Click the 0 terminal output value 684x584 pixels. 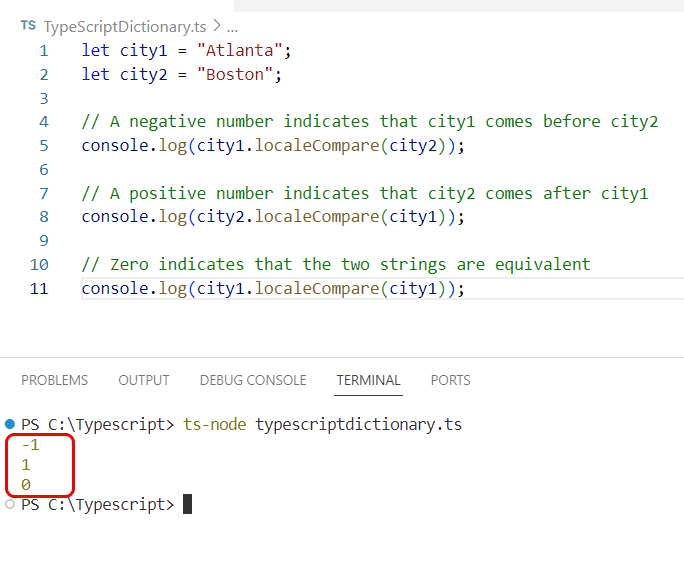pyautogui.click(x=26, y=485)
